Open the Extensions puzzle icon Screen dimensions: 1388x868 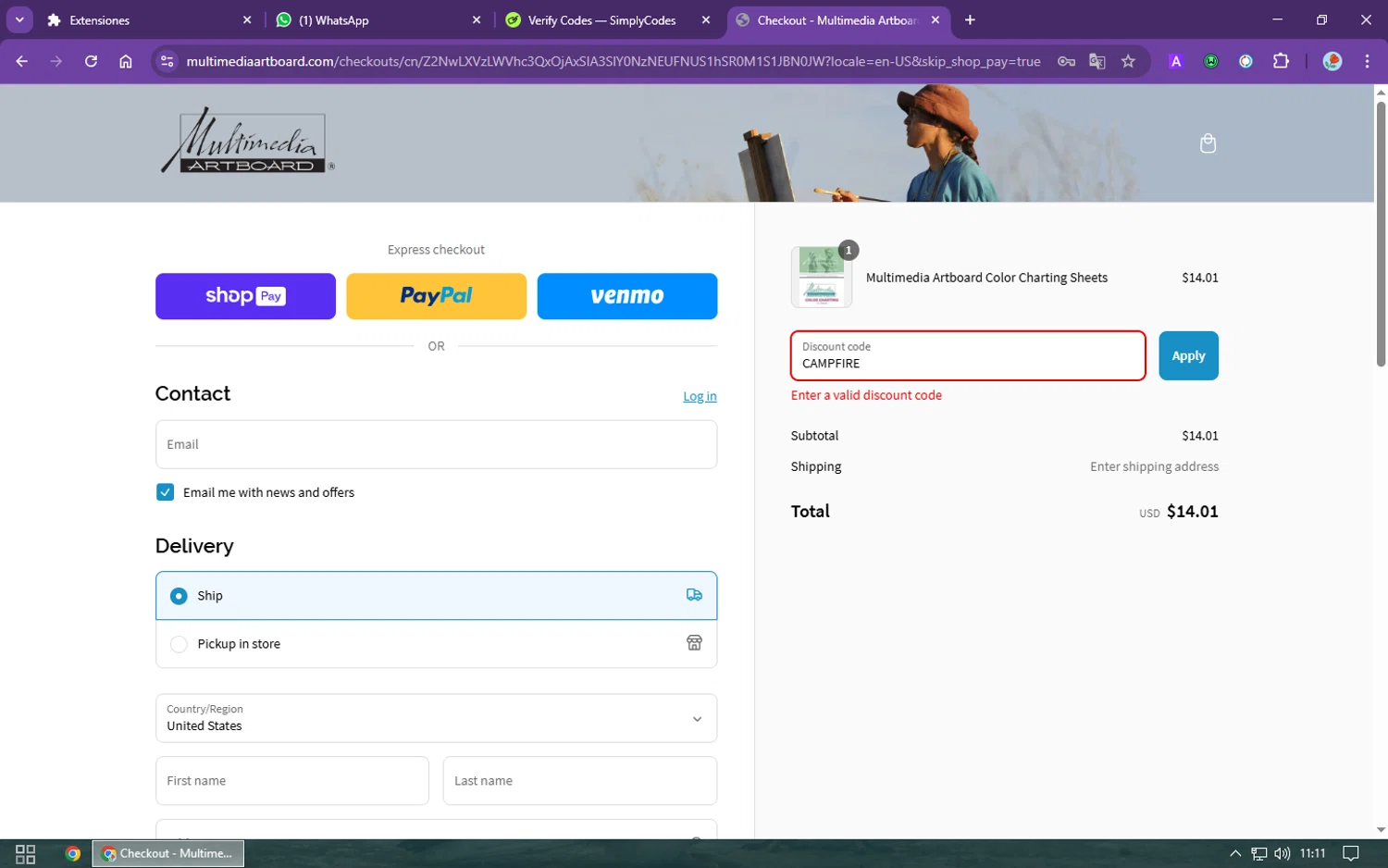1281,61
